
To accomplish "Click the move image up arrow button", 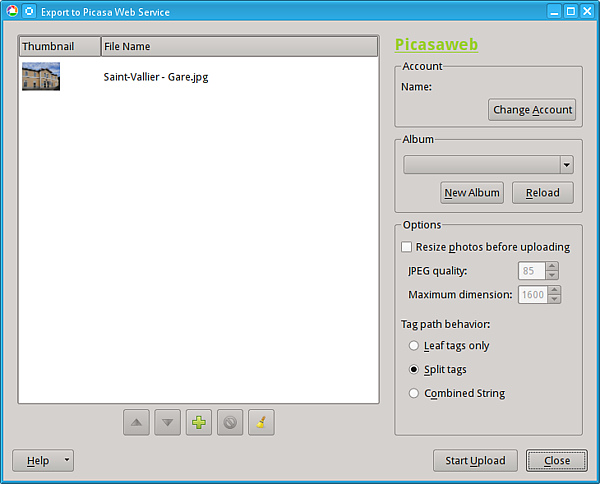I will pyautogui.click(x=136, y=422).
